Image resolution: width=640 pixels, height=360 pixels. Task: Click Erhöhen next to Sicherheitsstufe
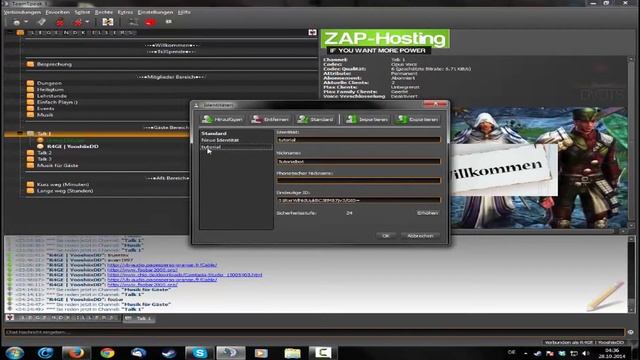[x=427, y=213]
